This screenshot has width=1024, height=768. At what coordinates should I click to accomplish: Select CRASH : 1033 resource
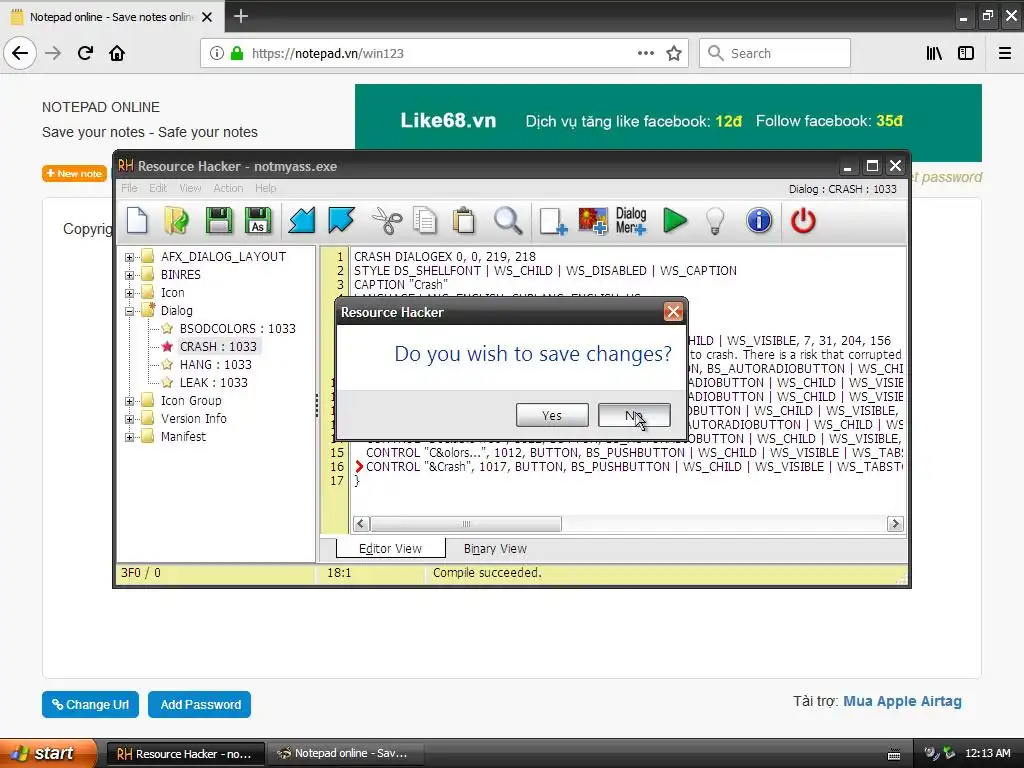218,347
